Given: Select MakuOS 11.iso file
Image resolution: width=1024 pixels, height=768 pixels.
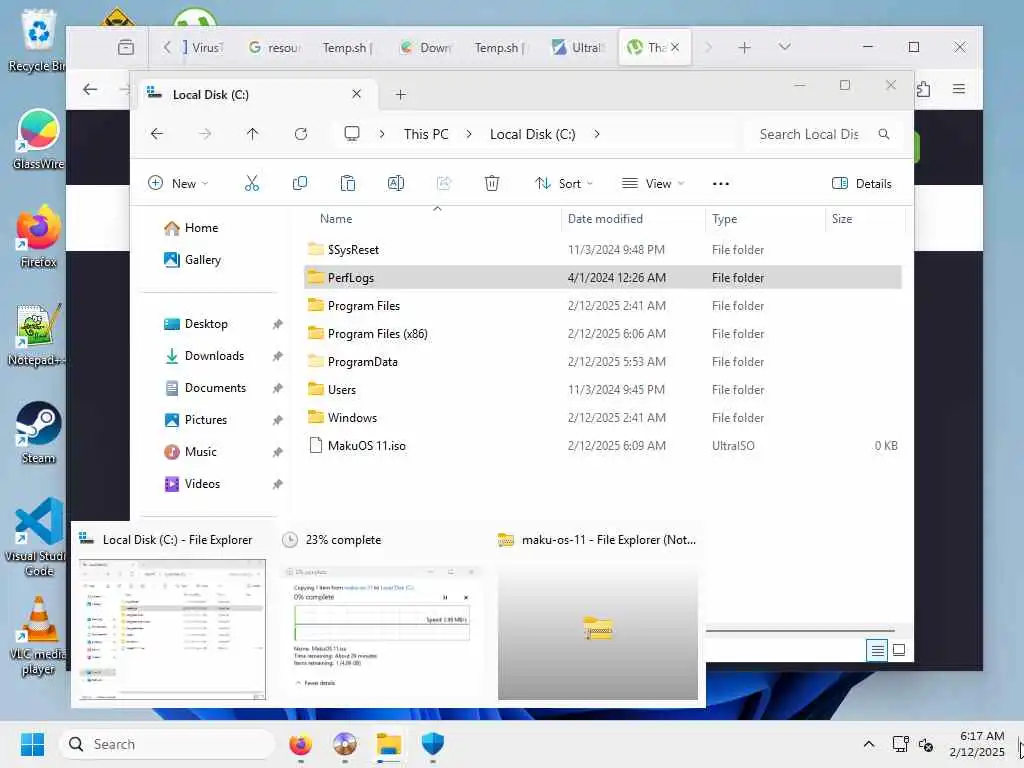Looking at the screenshot, I should 603,446.
